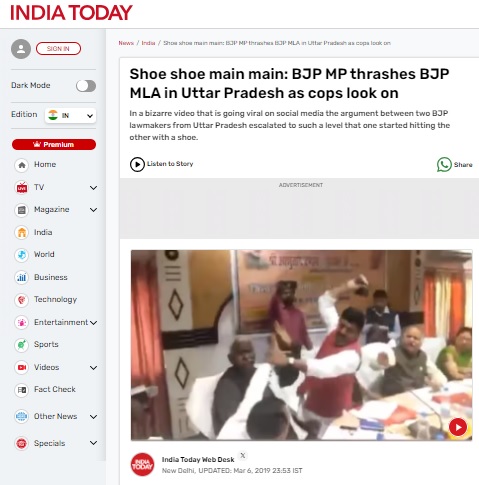The width and height of the screenshot is (479, 485).
Task: Click the WhatsApp share icon
Action: pyautogui.click(x=444, y=165)
